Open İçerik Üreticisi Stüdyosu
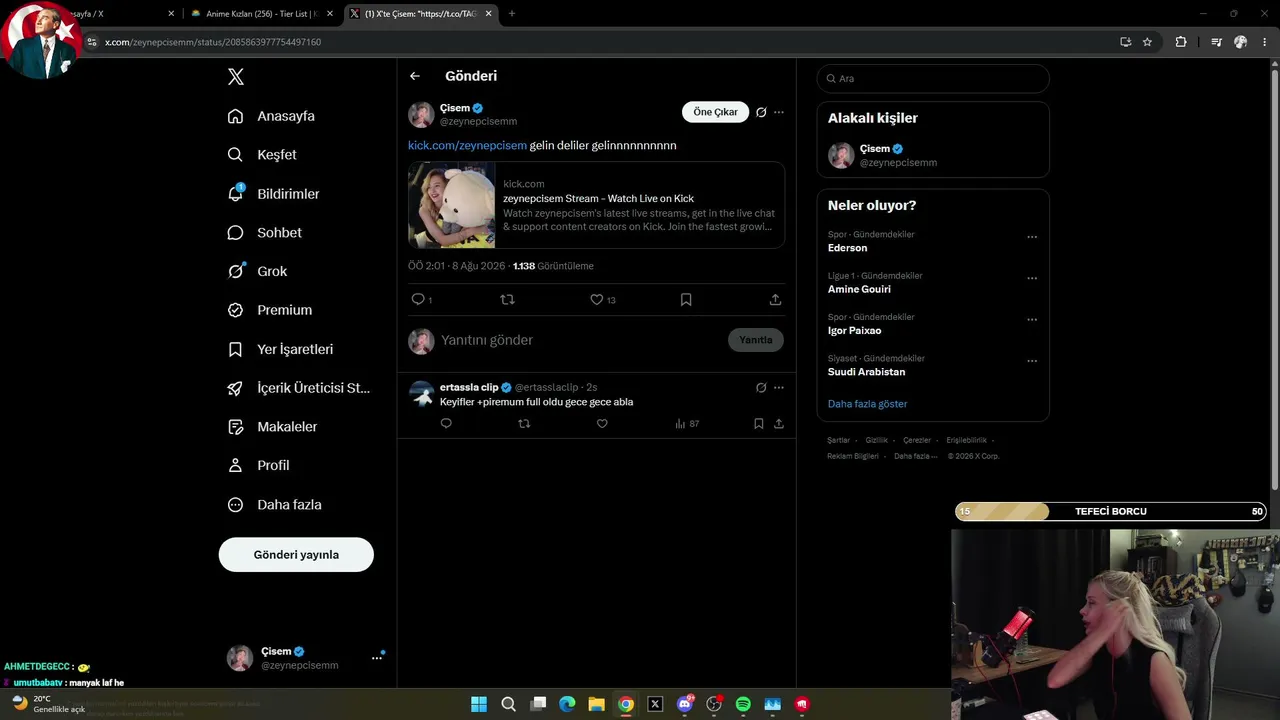 point(299,388)
